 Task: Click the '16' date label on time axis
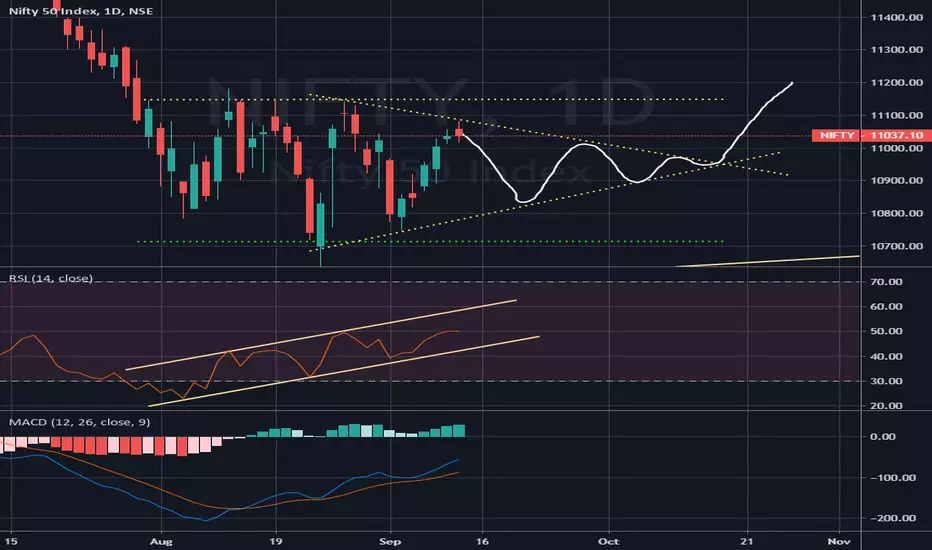pyautogui.click(x=482, y=542)
